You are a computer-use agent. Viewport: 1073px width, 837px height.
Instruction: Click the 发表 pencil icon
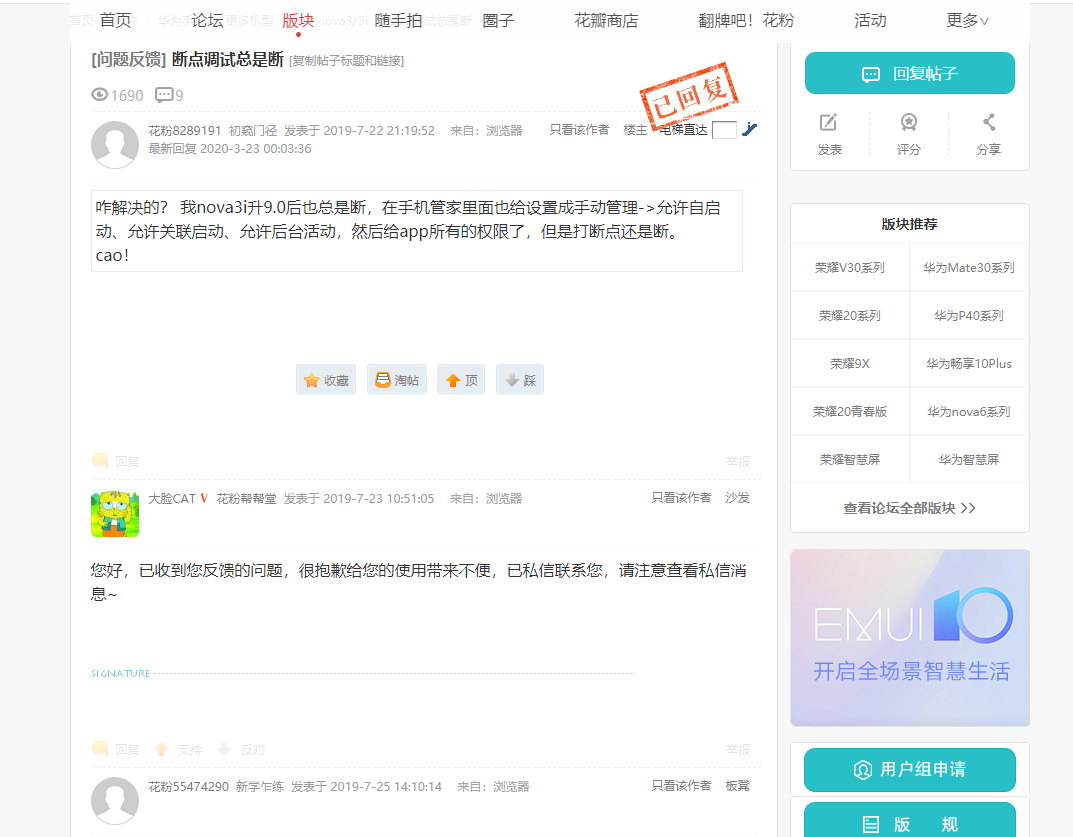[x=829, y=123]
